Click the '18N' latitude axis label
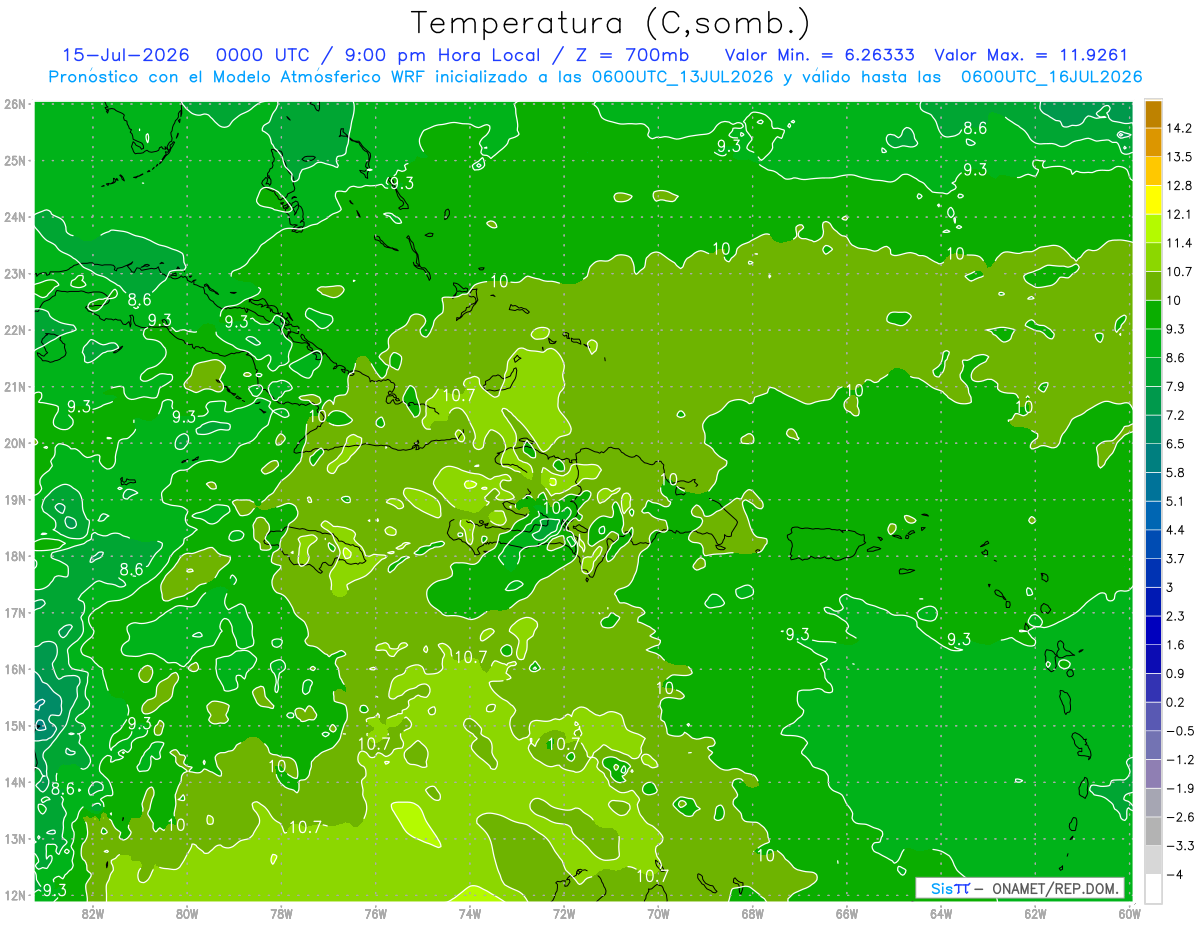 click(14, 556)
